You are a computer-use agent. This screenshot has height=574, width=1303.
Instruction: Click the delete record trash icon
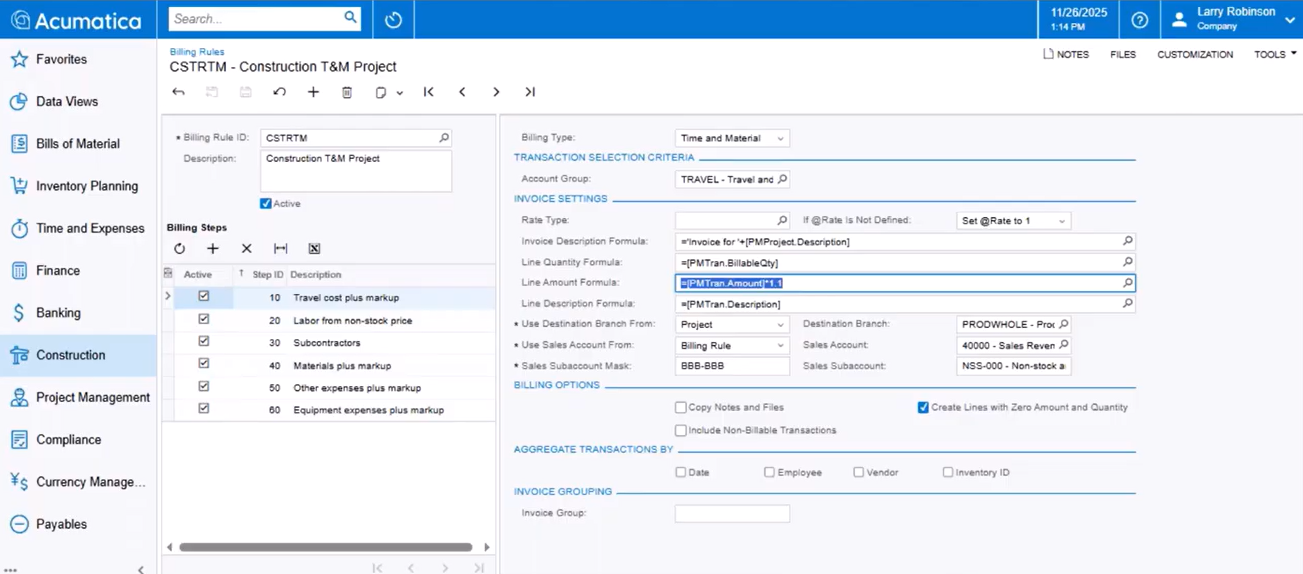click(x=347, y=92)
